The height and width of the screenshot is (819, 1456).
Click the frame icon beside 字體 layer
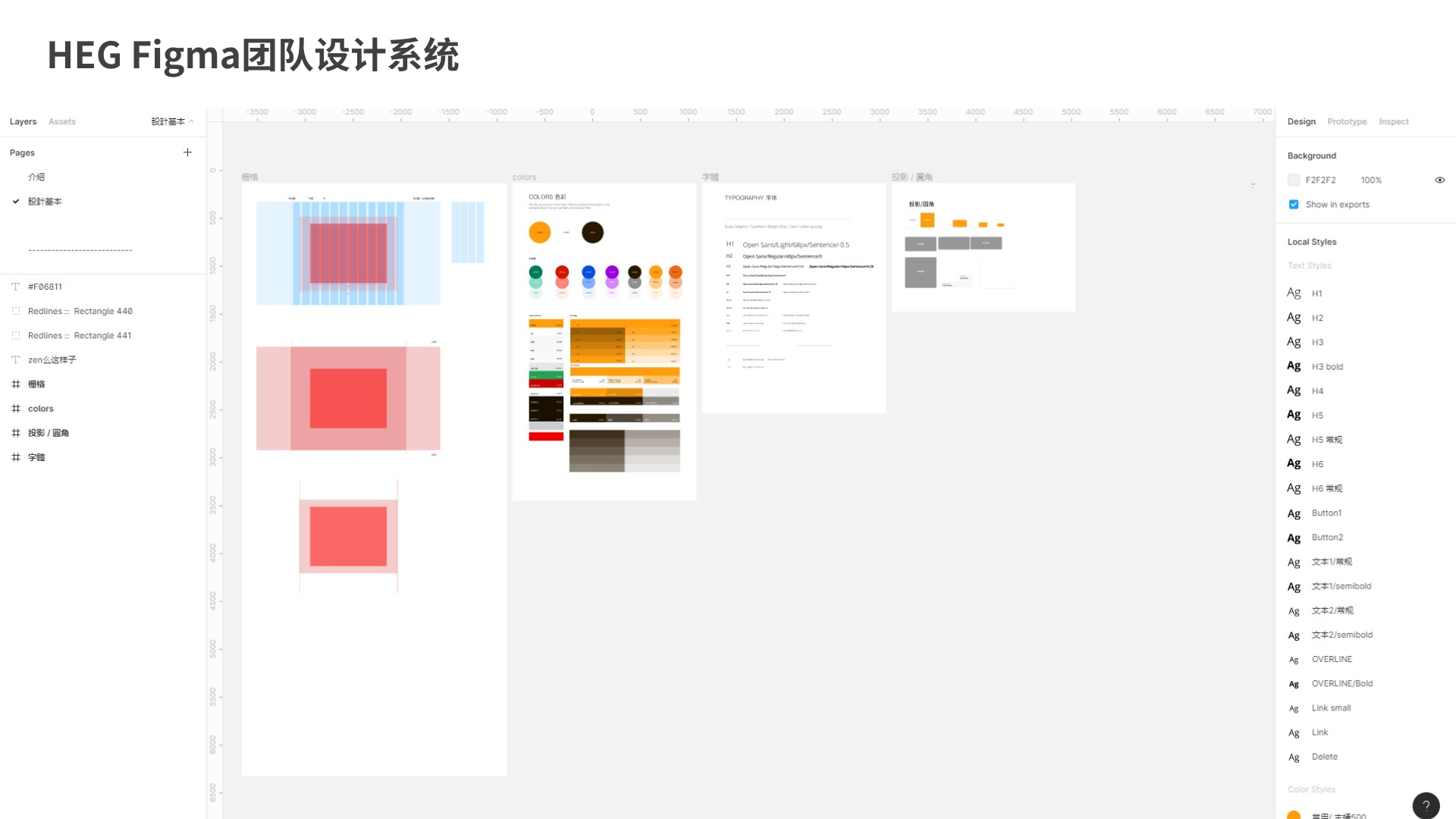(16, 457)
